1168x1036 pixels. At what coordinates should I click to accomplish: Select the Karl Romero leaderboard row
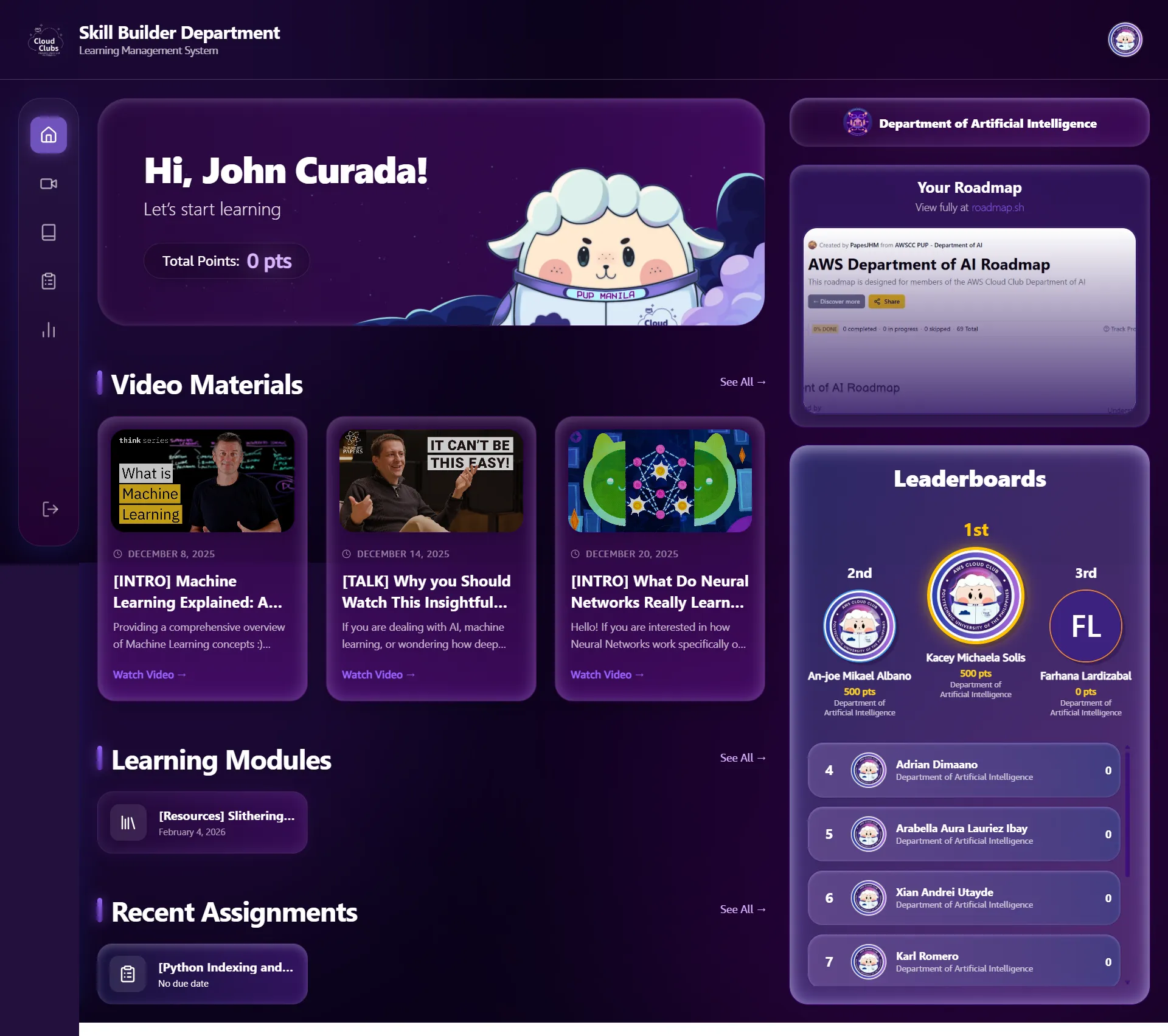(x=964, y=961)
